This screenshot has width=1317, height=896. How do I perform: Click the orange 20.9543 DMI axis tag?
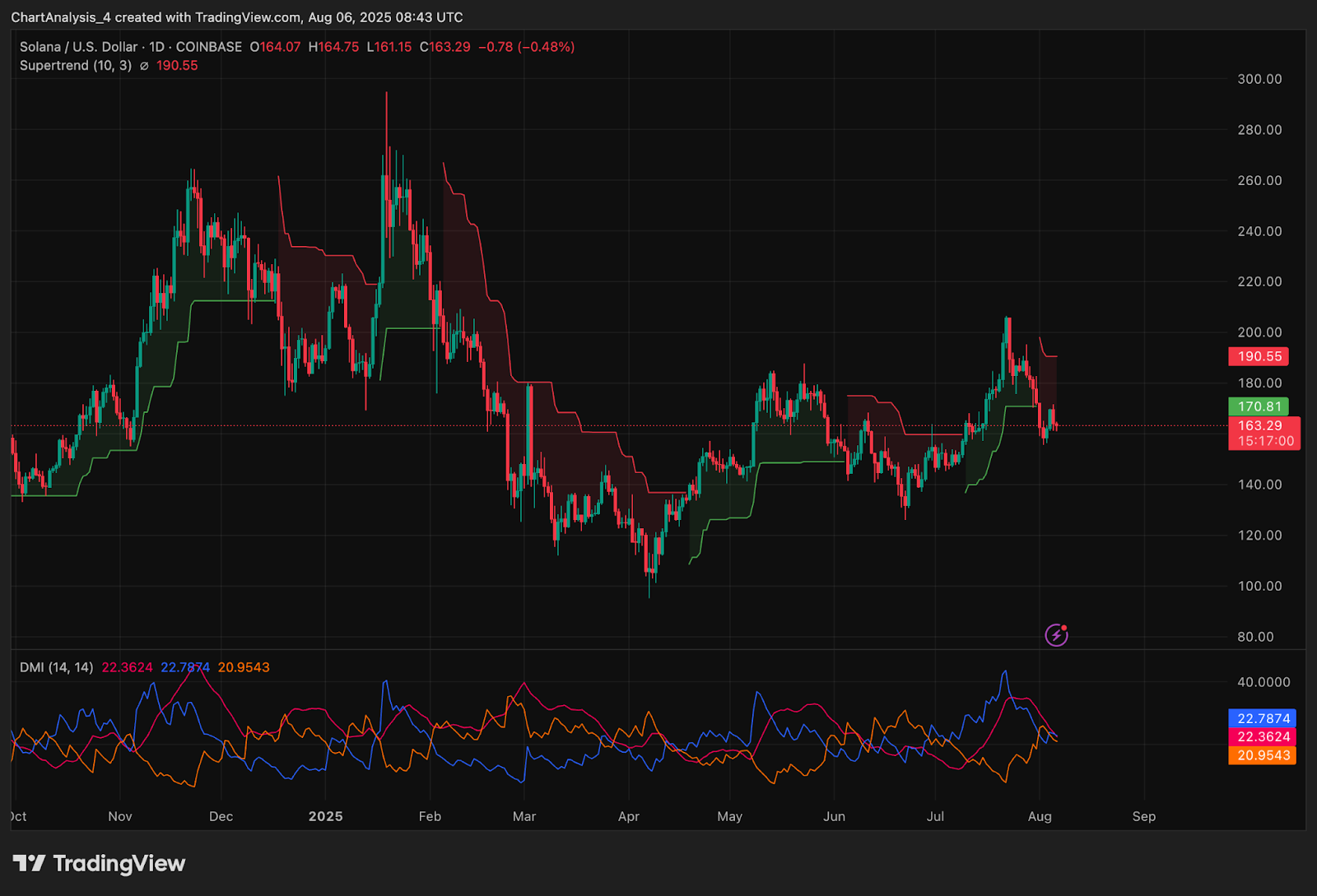(1263, 755)
